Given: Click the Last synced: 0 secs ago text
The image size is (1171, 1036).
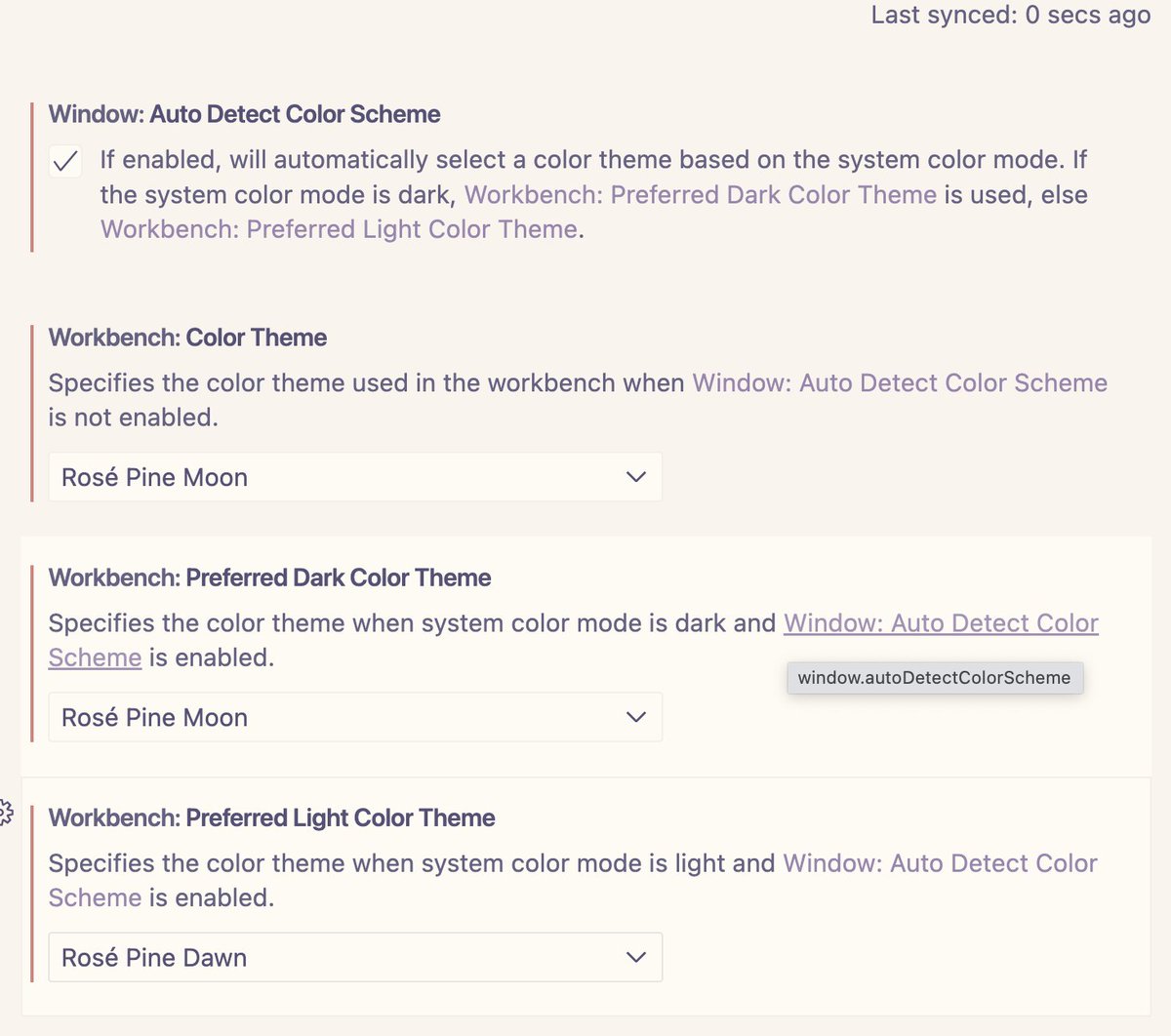Looking at the screenshot, I should pos(1011,15).
